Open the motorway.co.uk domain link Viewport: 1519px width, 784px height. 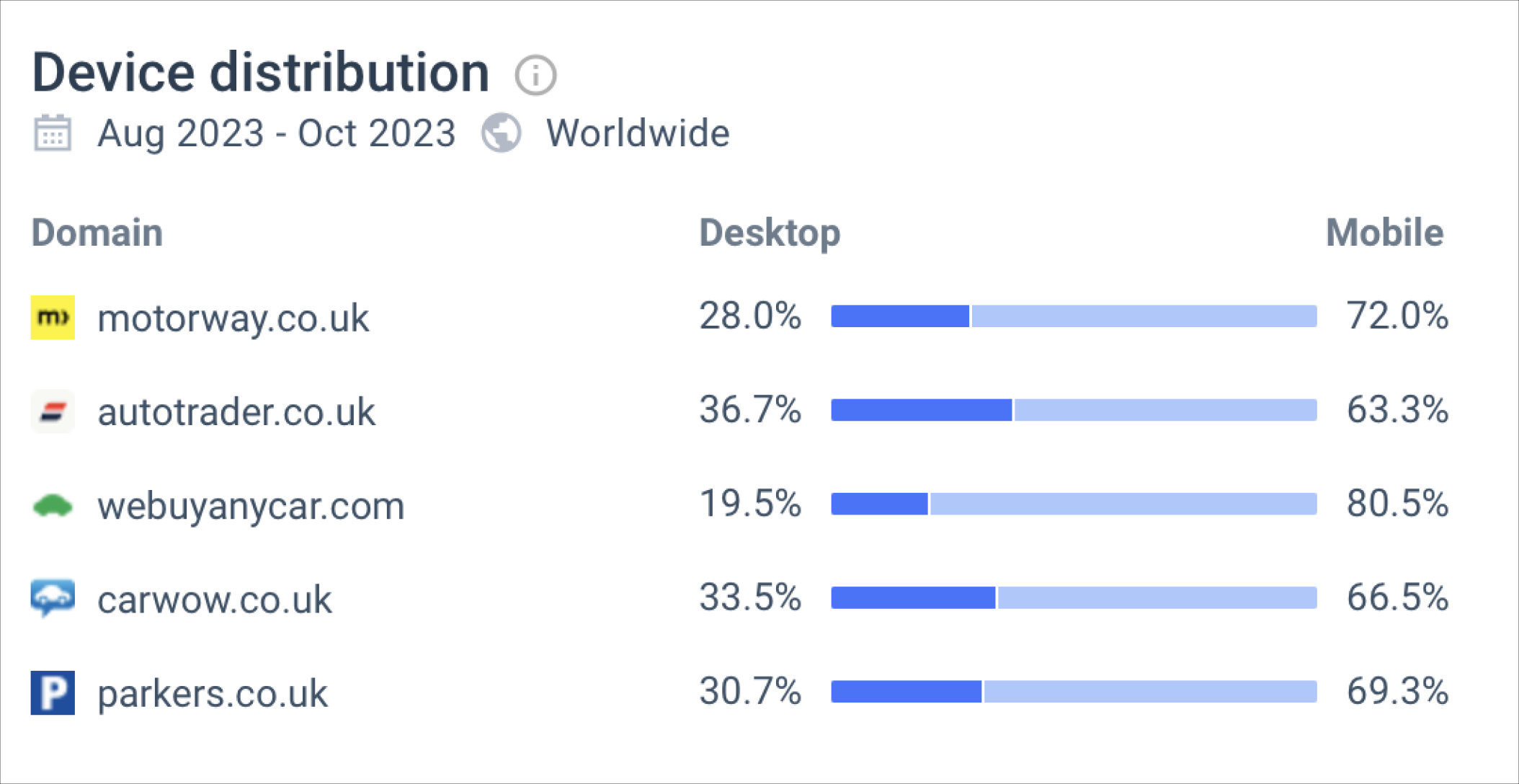233,318
